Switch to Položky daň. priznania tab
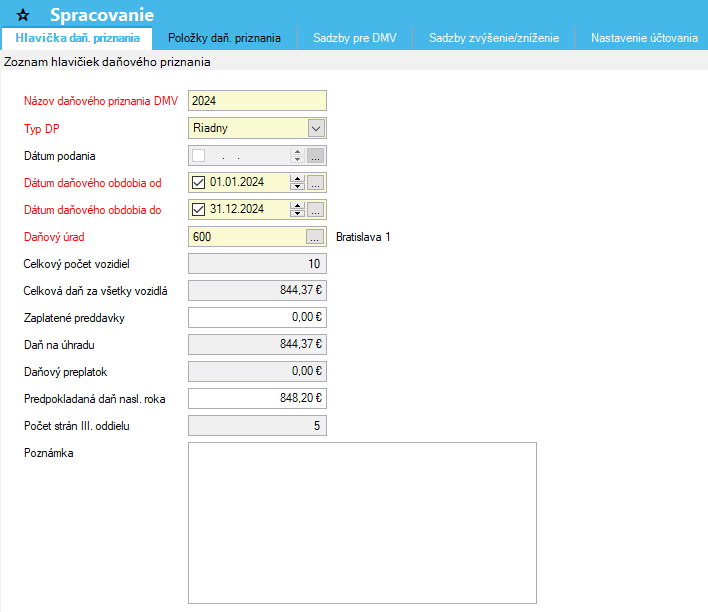The width and height of the screenshot is (708, 612). tap(224, 38)
